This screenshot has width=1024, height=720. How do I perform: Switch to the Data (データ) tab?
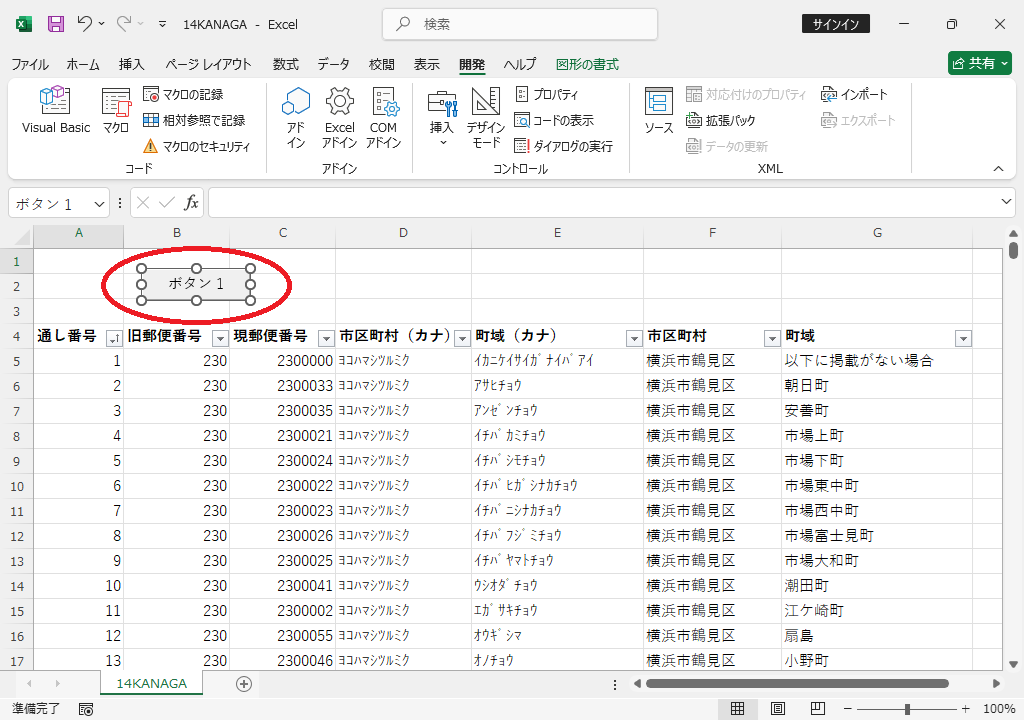click(333, 64)
